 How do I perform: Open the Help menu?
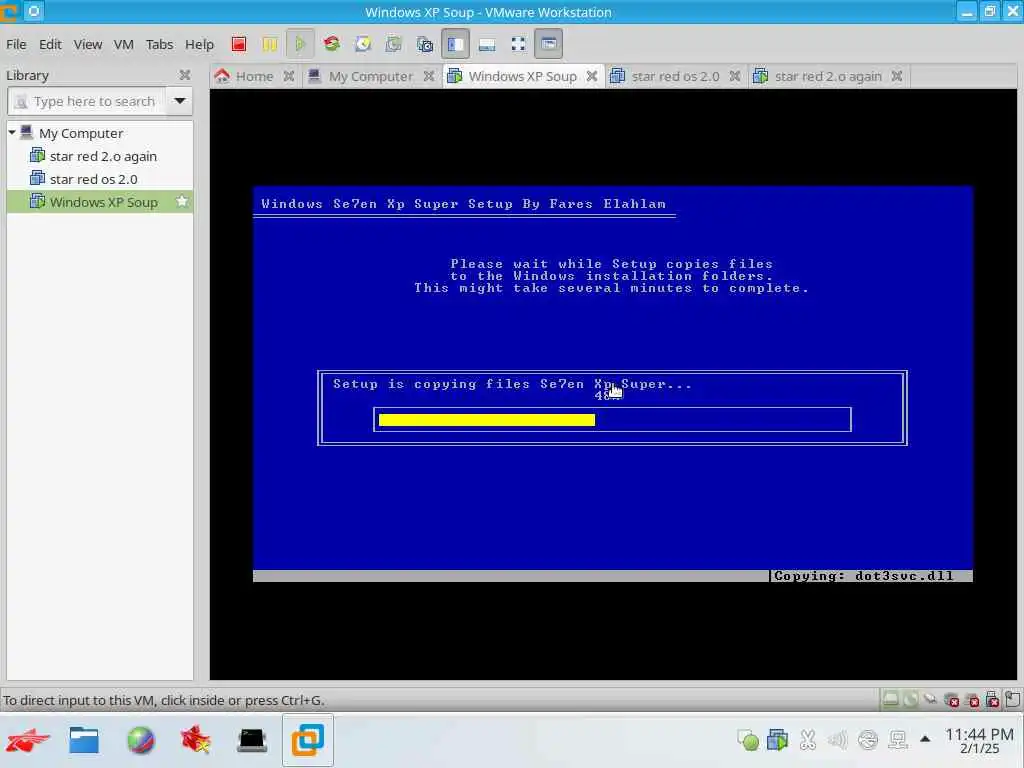coord(199,44)
